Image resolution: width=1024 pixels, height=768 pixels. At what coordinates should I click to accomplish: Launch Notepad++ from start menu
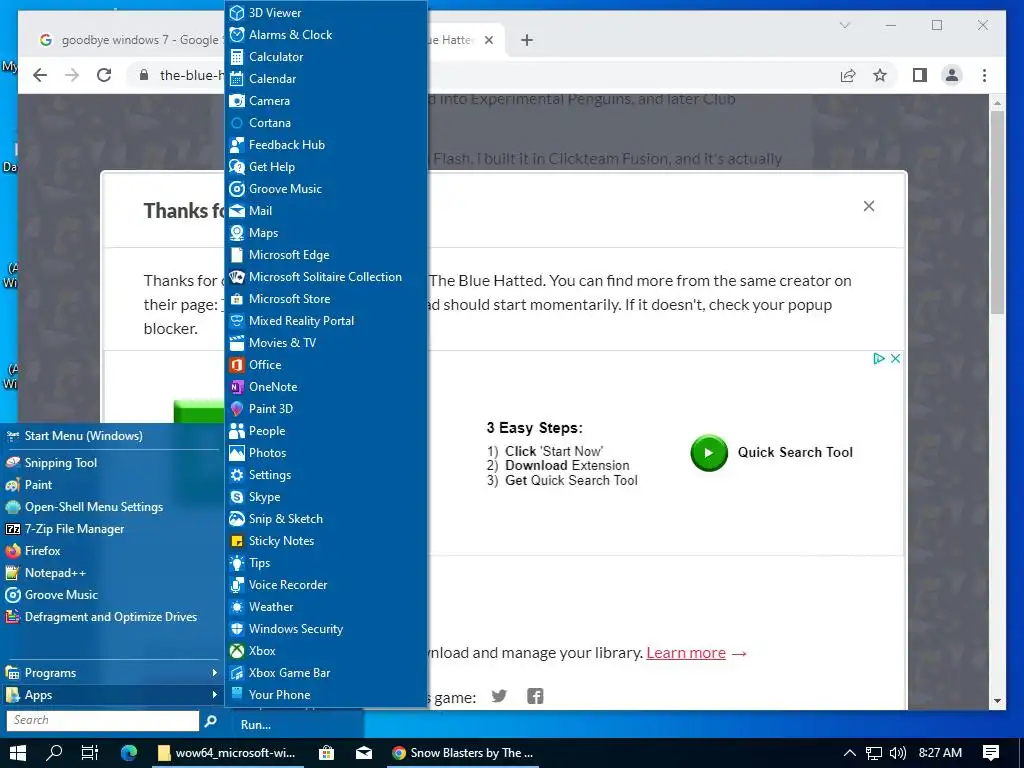112,573
